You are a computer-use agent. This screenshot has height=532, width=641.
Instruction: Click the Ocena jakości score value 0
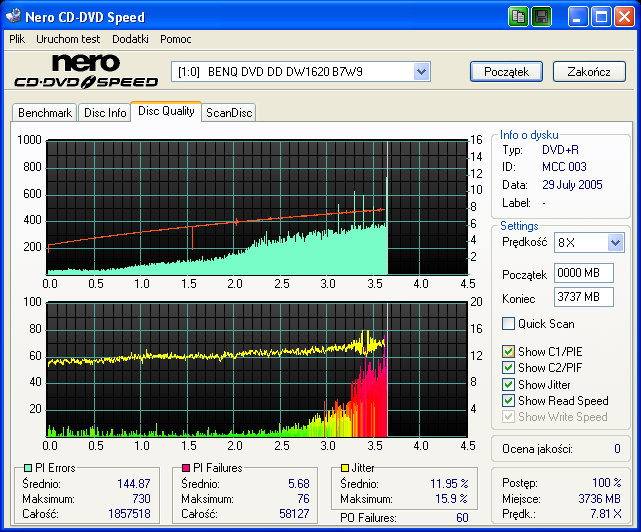pos(617,449)
